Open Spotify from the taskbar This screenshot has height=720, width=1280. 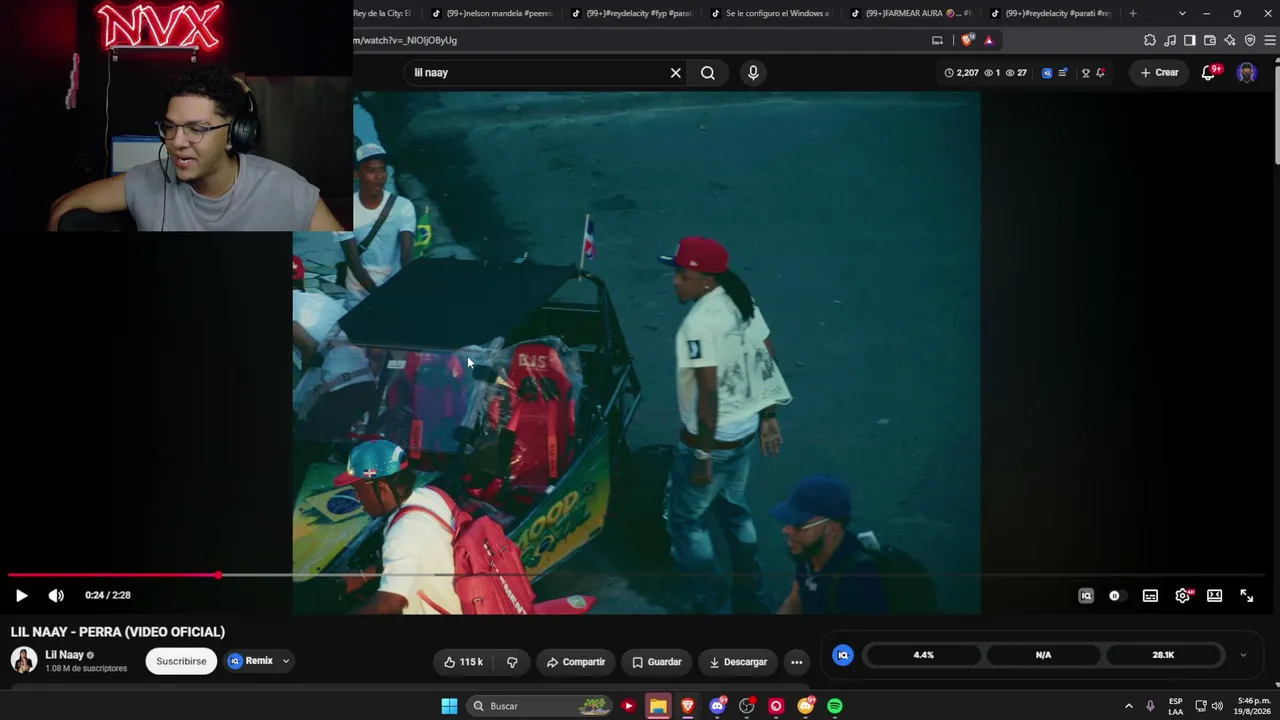pyautogui.click(x=835, y=706)
